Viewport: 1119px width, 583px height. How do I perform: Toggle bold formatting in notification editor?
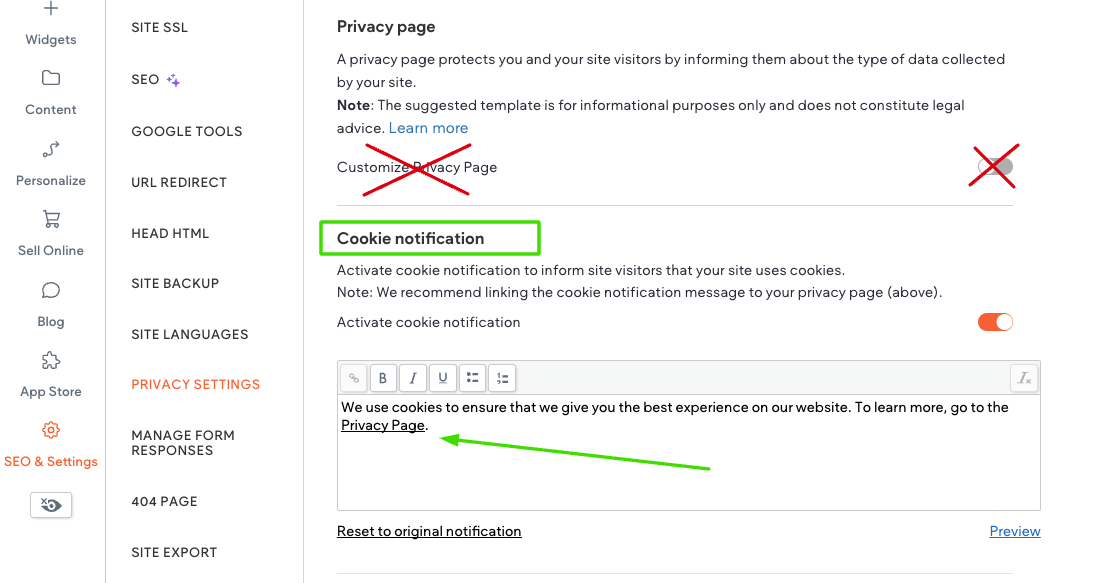383,378
